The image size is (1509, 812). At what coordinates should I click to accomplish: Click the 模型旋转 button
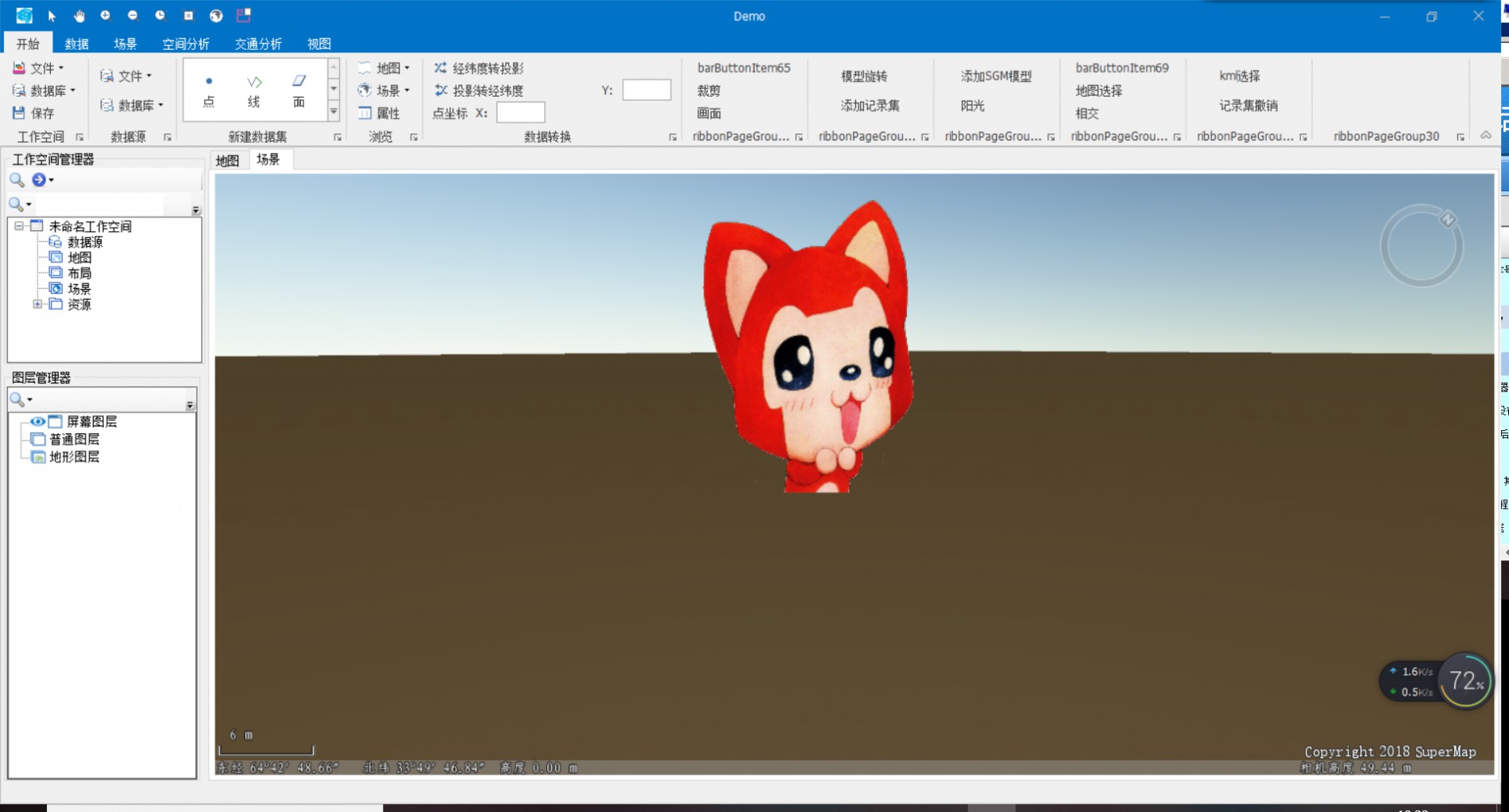(x=864, y=76)
